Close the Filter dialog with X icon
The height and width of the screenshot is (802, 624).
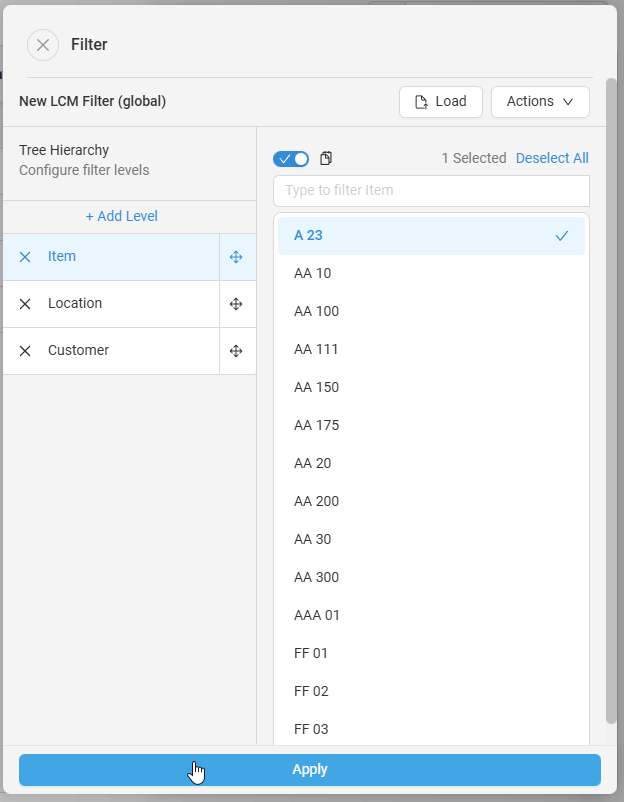43,45
